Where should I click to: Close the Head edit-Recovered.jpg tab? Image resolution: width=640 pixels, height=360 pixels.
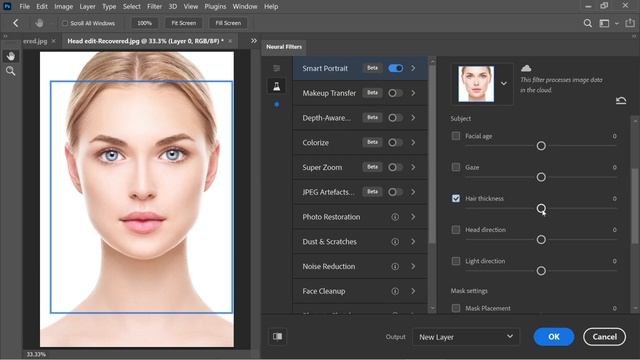pyautogui.click(x=230, y=41)
